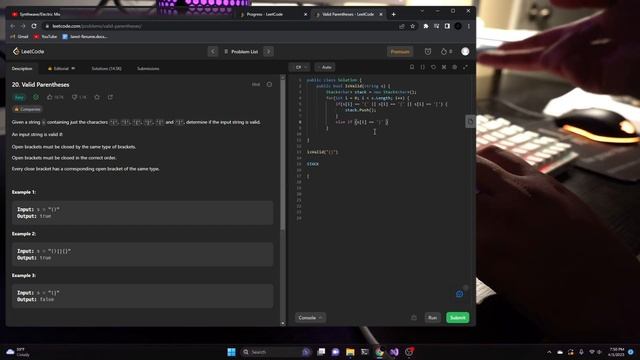Open a new Chrome tab
Viewport: 640px width, 360px height.
pos(393,14)
